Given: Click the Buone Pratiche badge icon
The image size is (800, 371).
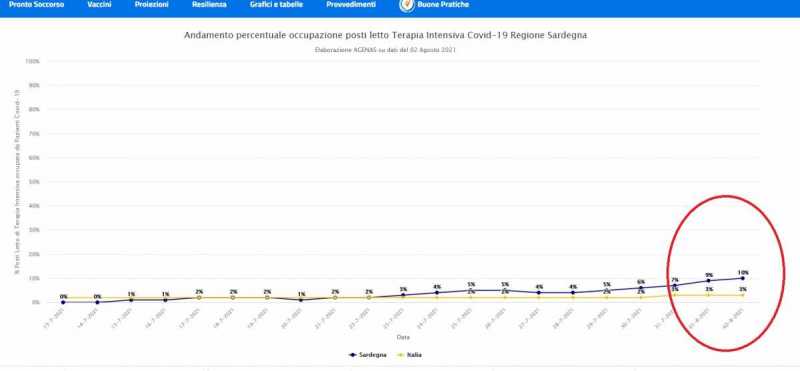Looking at the screenshot, I should click(x=407, y=5).
